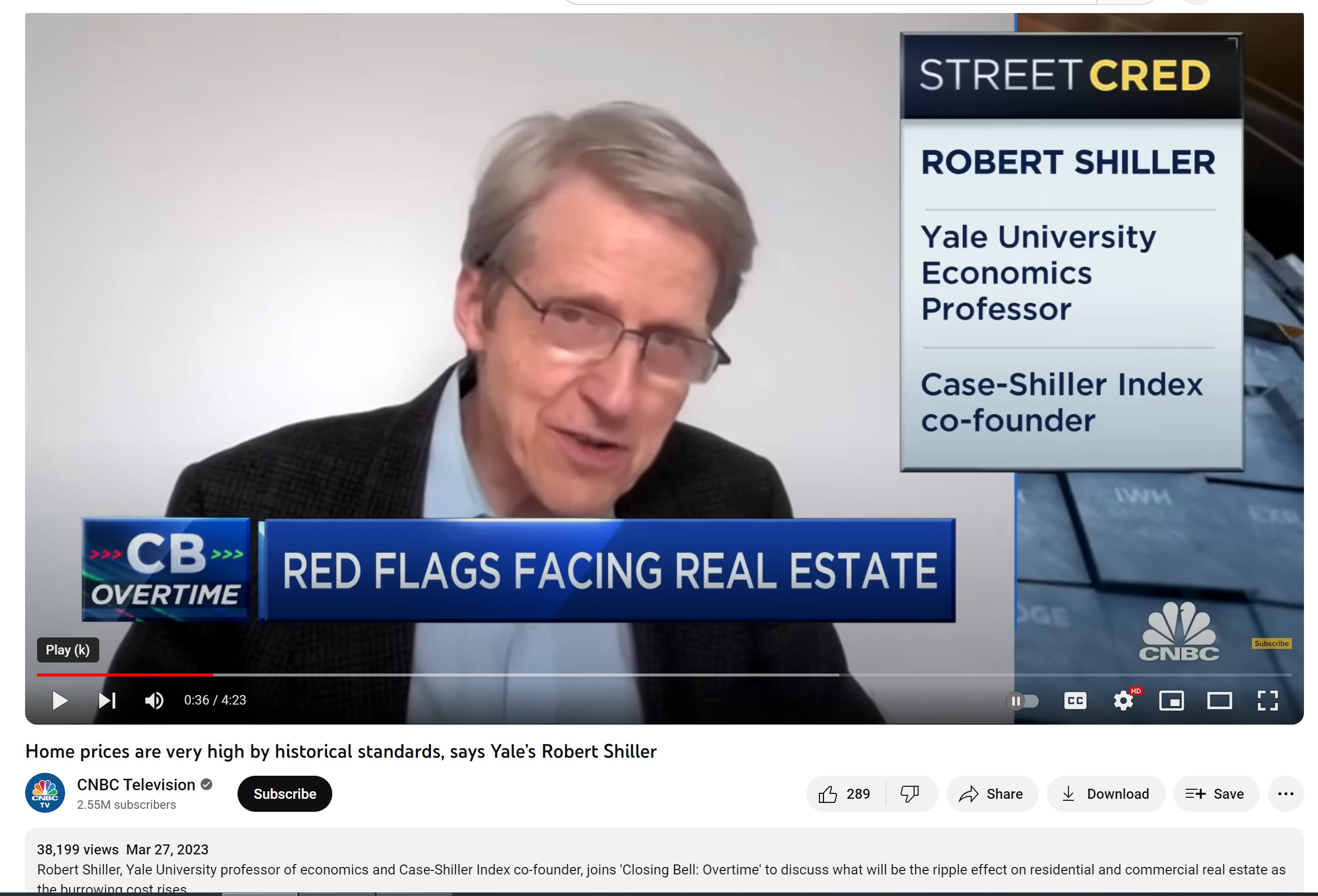Skip to the next video
Screen dimensions: 1318x896
tap(107, 701)
